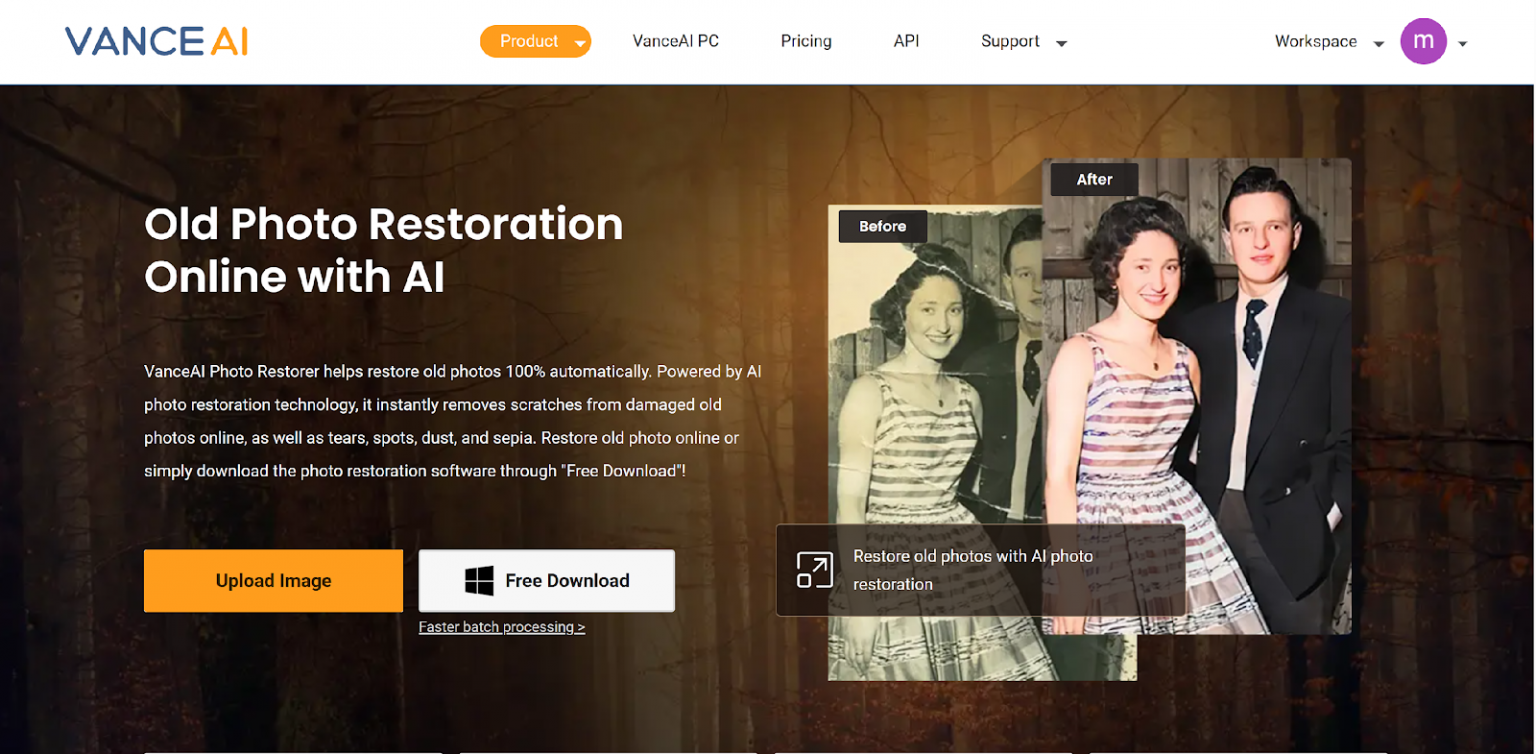Image resolution: width=1536 pixels, height=754 pixels.
Task: Open the Workspace dropdown
Action: 1327,41
